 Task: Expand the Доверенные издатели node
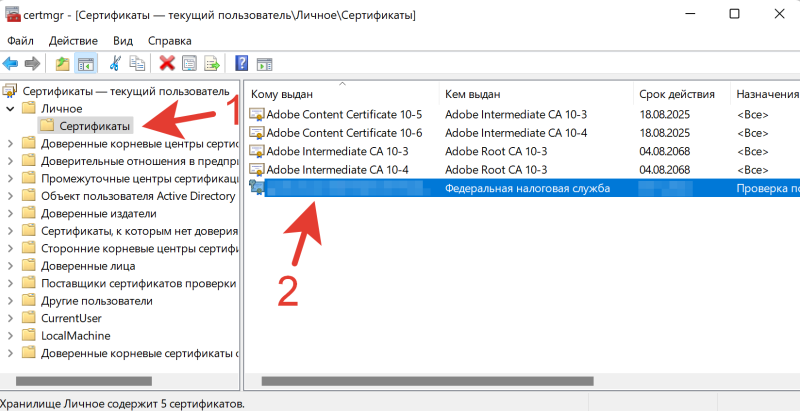coord(10,214)
